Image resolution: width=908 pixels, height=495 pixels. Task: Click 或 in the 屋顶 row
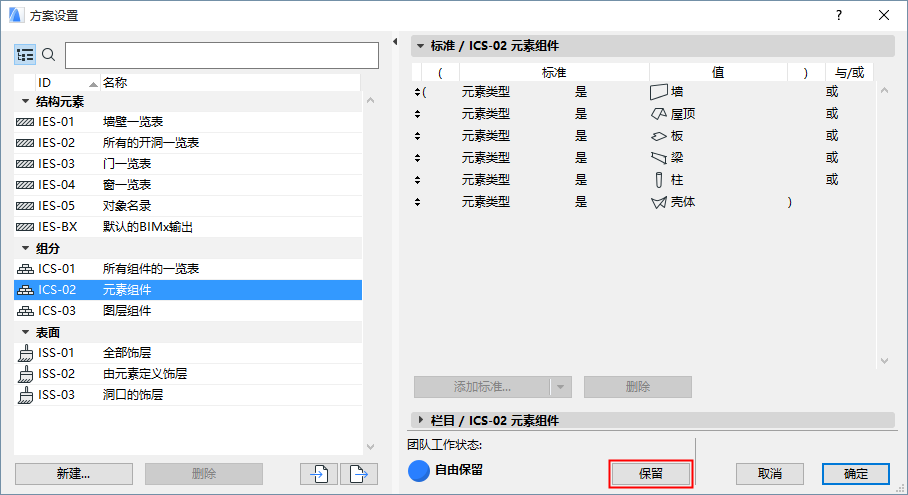click(x=832, y=114)
